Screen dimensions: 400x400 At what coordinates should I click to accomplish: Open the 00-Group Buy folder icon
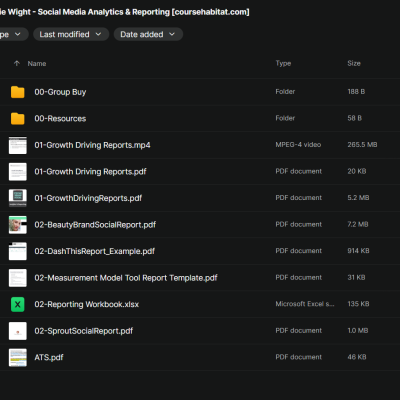[x=18, y=92]
